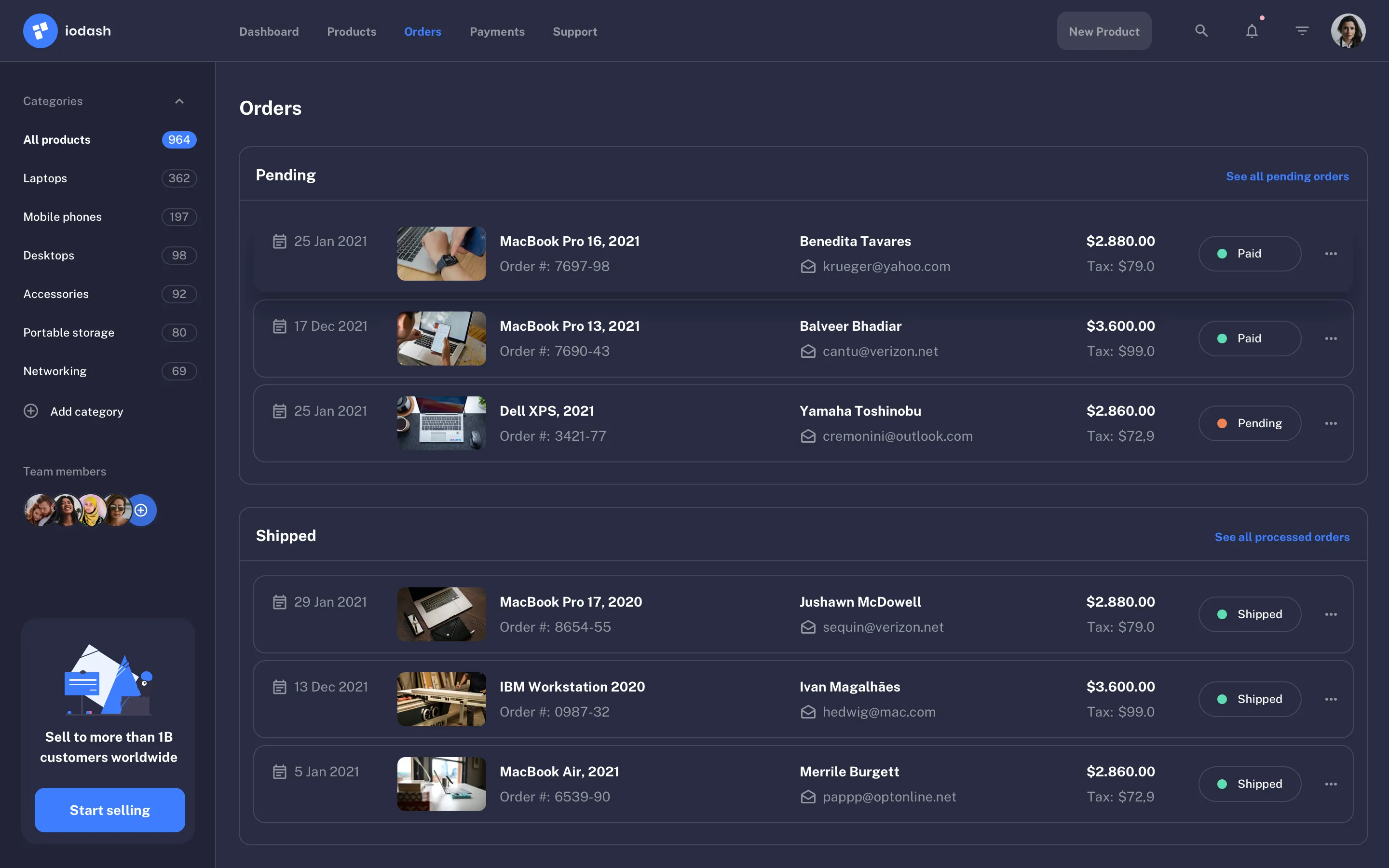Screen dimensions: 1389x868
Task: Collapse the Categories section chevron
Action: click(x=179, y=100)
